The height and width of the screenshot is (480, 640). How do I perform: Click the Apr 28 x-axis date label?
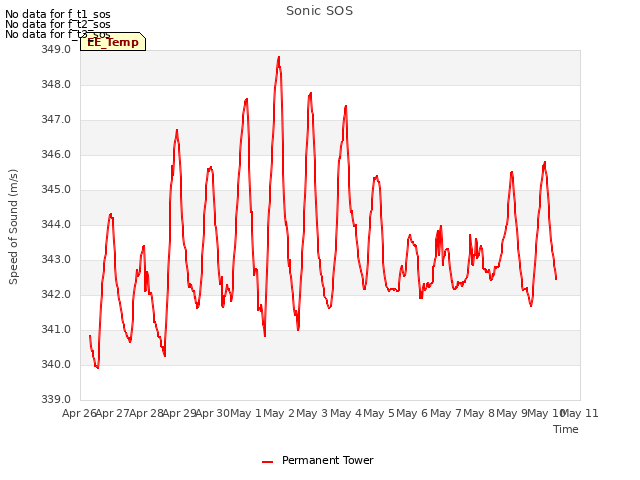pyautogui.click(x=146, y=414)
